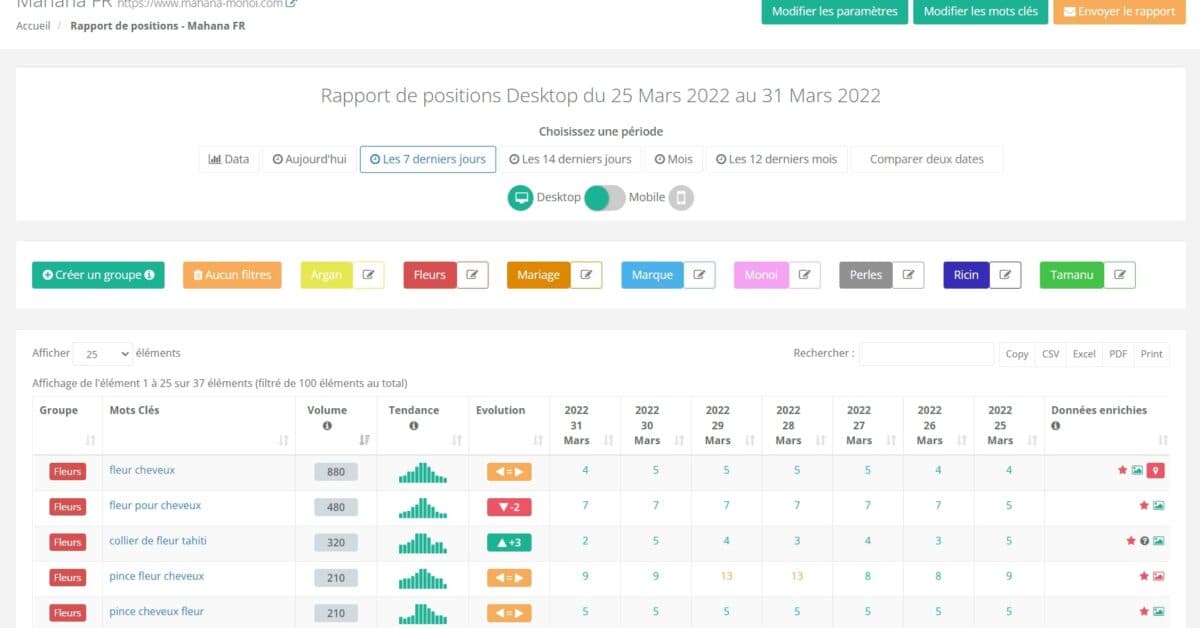
Task: Filter by the dark blue Ricin group tag
Action: [x=966, y=275]
